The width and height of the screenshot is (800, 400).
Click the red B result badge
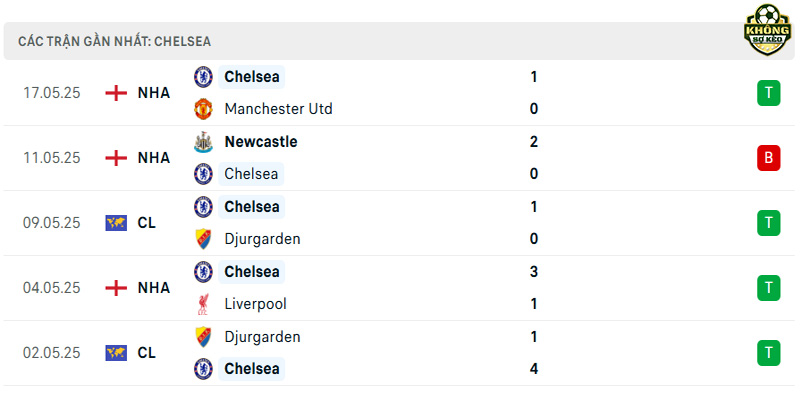click(x=768, y=158)
